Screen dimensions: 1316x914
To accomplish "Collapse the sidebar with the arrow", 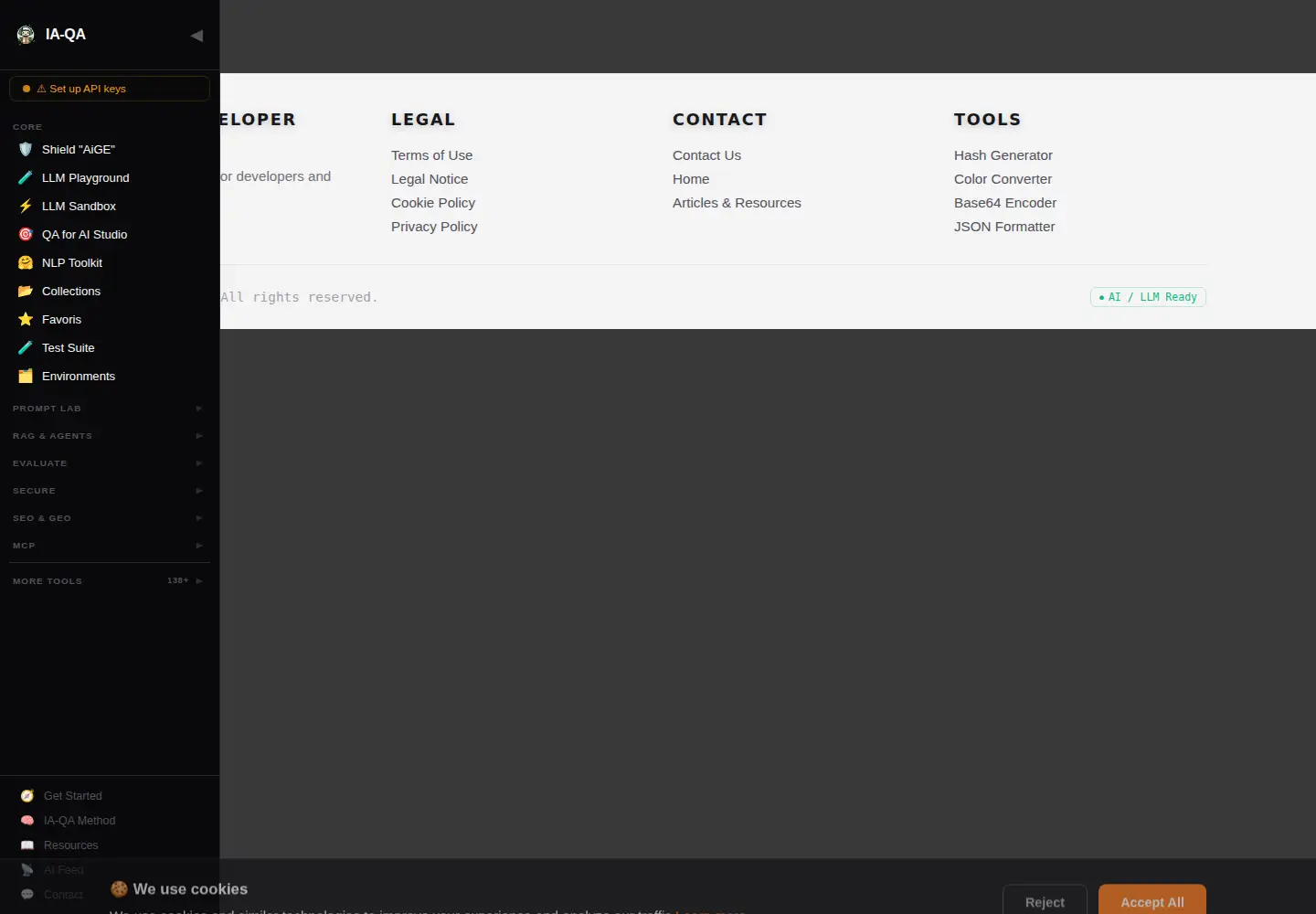I will (196, 36).
